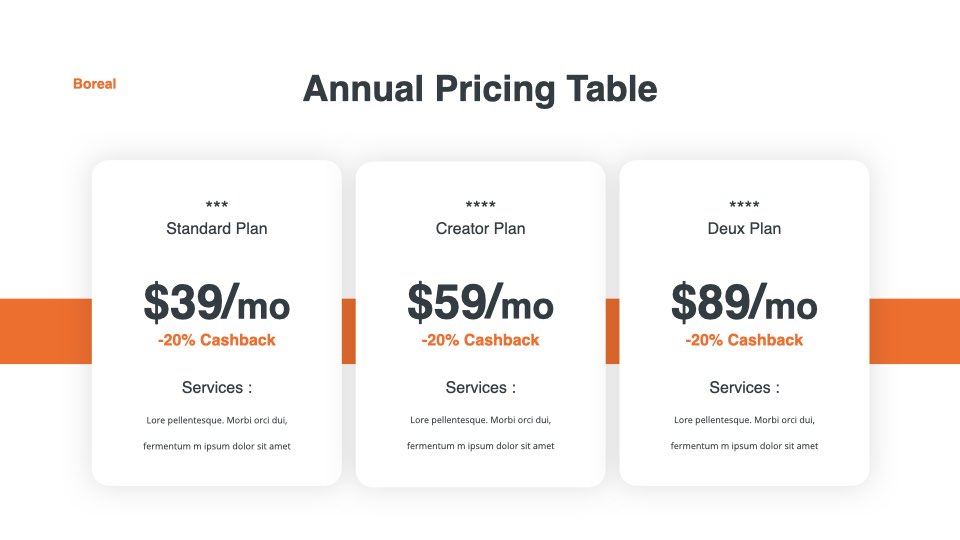Select the Annual Pricing Table heading
This screenshot has width=960, height=540.
(x=480, y=89)
